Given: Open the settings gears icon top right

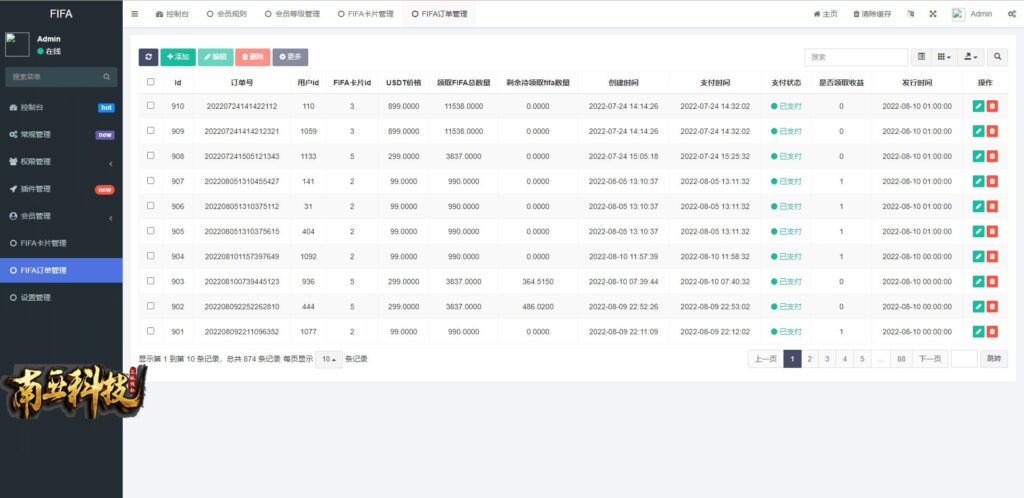Looking at the screenshot, I should point(1012,14).
